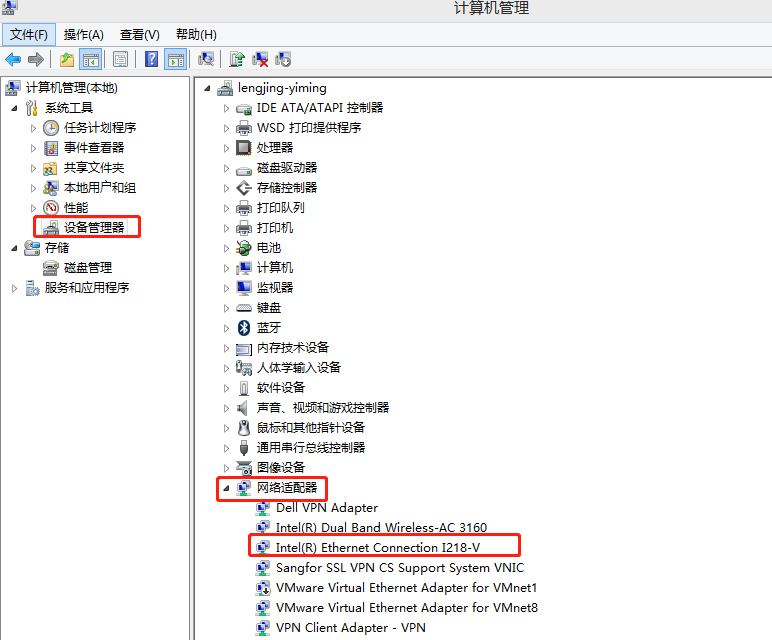Click the Forward arrow in toolbar
This screenshot has width=772, height=640.
(x=36, y=60)
